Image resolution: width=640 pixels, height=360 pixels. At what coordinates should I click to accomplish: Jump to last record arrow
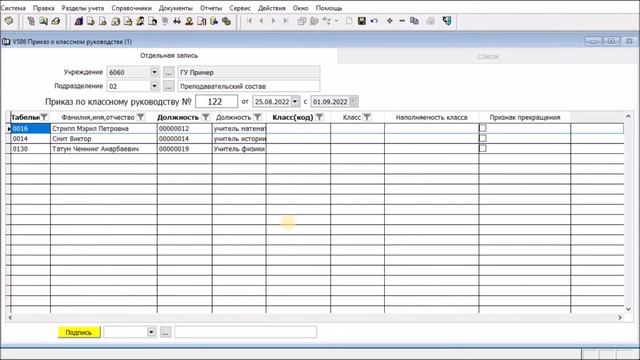click(x=286, y=21)
